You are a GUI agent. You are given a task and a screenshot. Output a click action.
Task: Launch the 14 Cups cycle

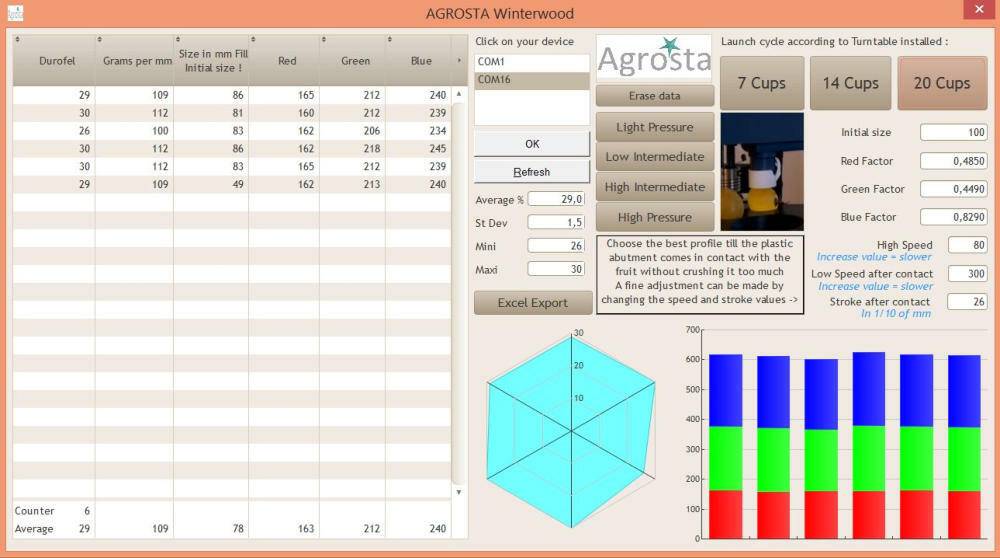(850, 83)
